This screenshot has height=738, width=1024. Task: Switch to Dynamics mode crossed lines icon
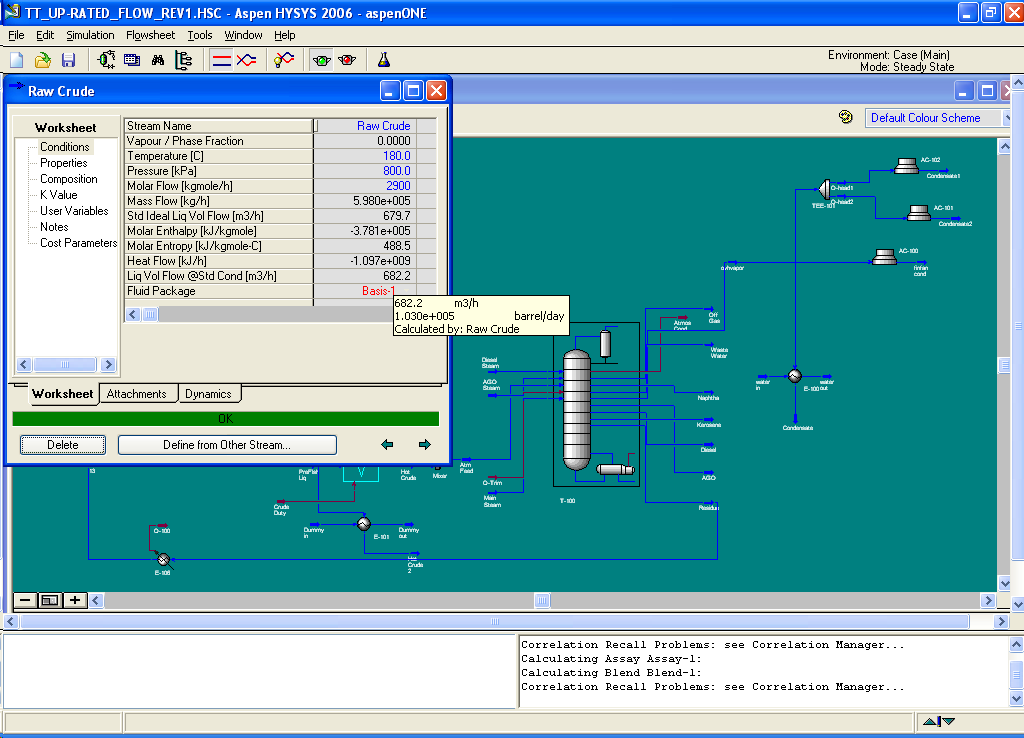246,61
